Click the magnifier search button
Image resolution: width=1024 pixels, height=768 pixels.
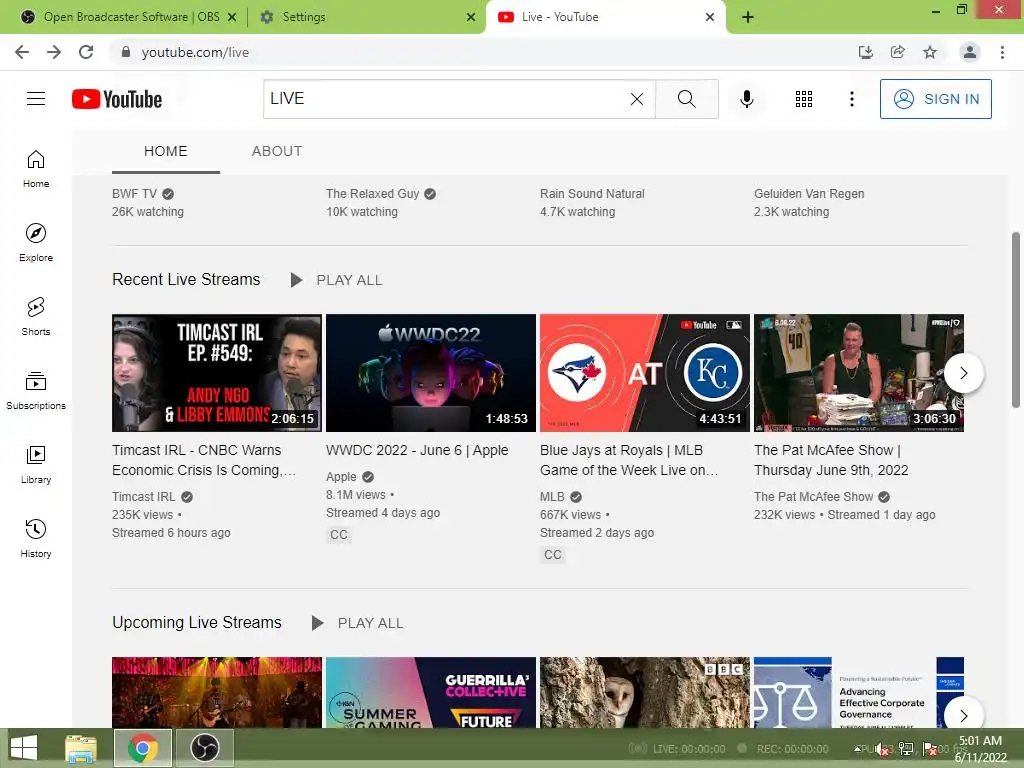(x=686, y=99)
